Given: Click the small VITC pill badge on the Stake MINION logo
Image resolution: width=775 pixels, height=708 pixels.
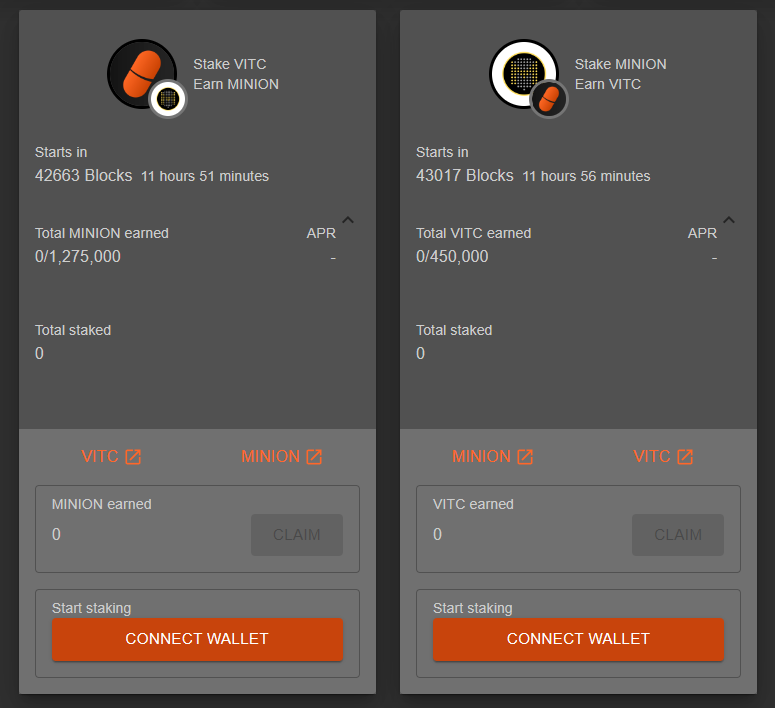Looking at the screenshot, I should click(x=549, y=99).
